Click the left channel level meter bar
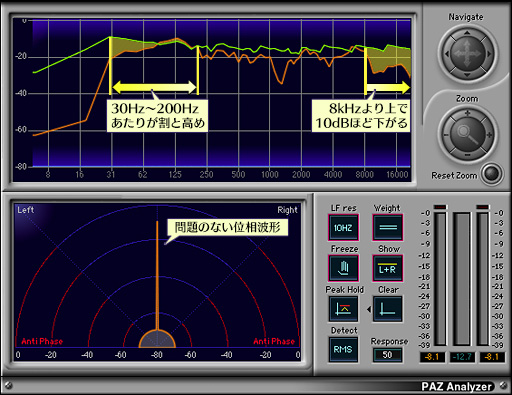 point(440,279)
